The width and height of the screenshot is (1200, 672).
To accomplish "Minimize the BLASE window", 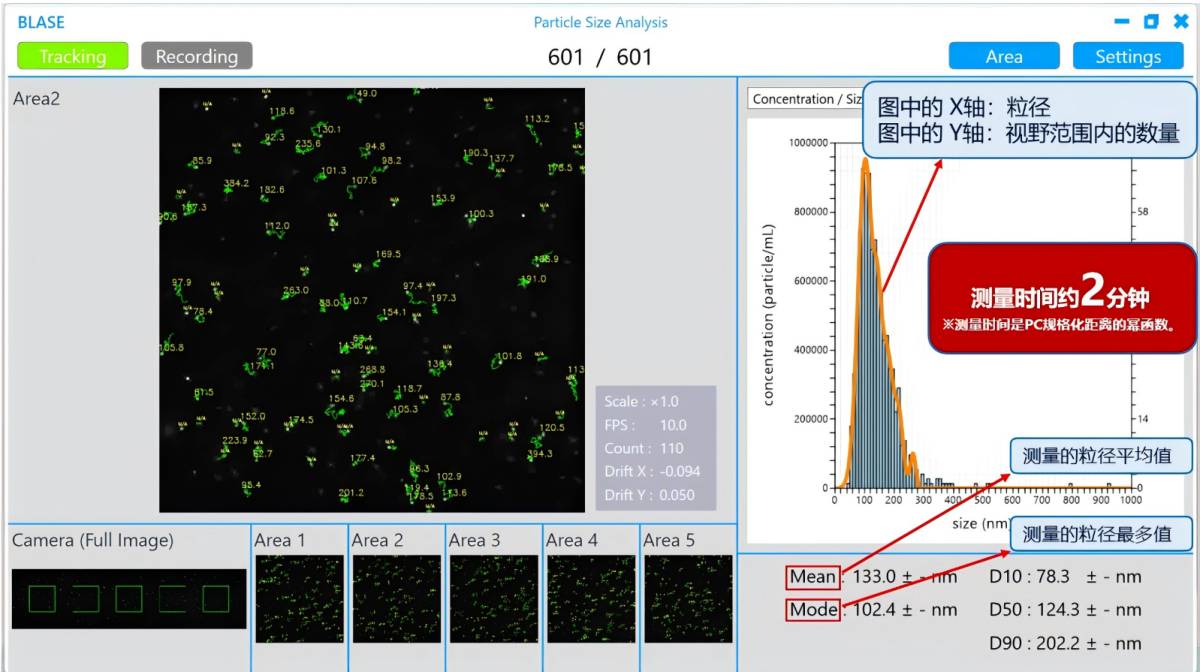I will 1122,21.
